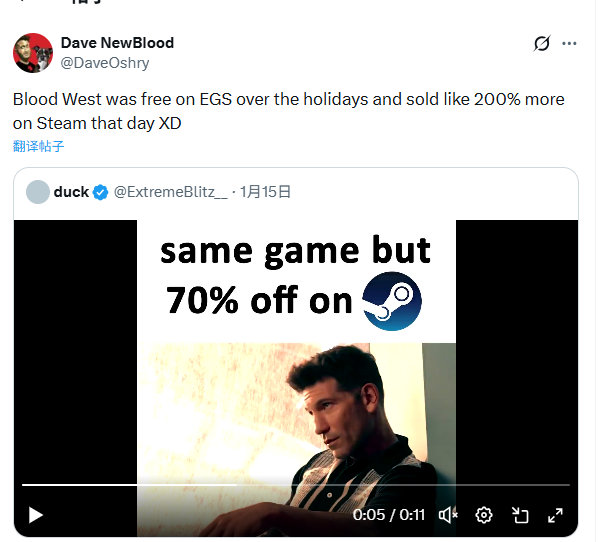
Task: Click the 翻译帖子 translate link
Action: pyautogui.click(x=38, y=146)
